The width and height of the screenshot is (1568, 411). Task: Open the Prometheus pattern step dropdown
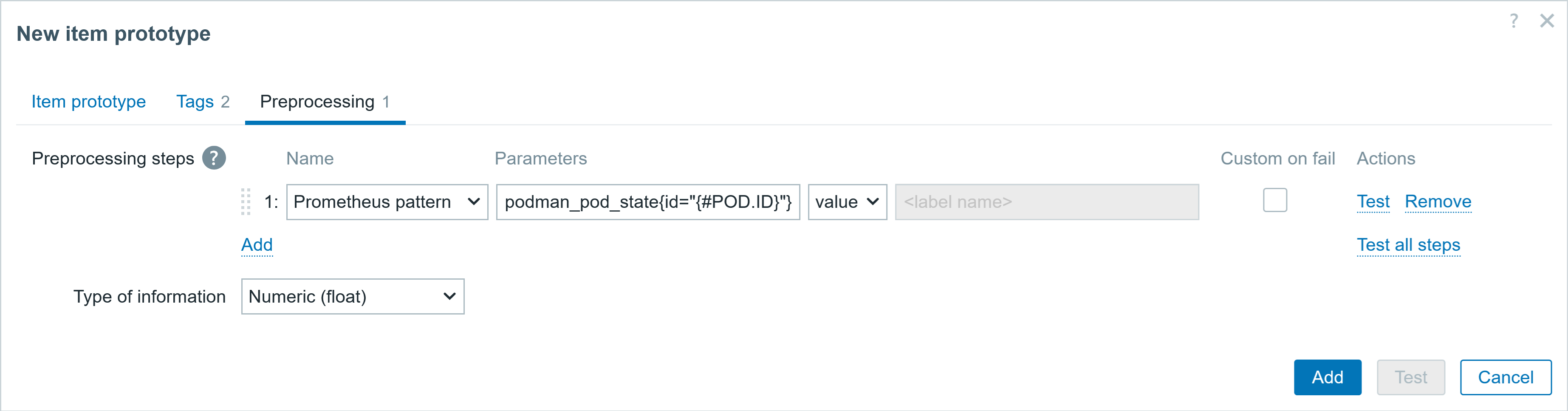click(x=387, y=202)
